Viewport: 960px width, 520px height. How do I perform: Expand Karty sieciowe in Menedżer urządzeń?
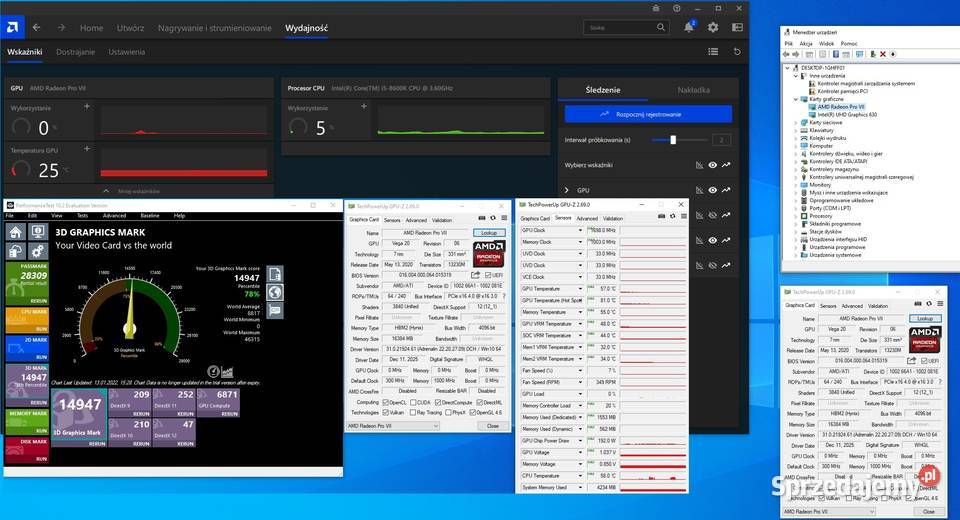pyautogui.click(x=796, y=122)
